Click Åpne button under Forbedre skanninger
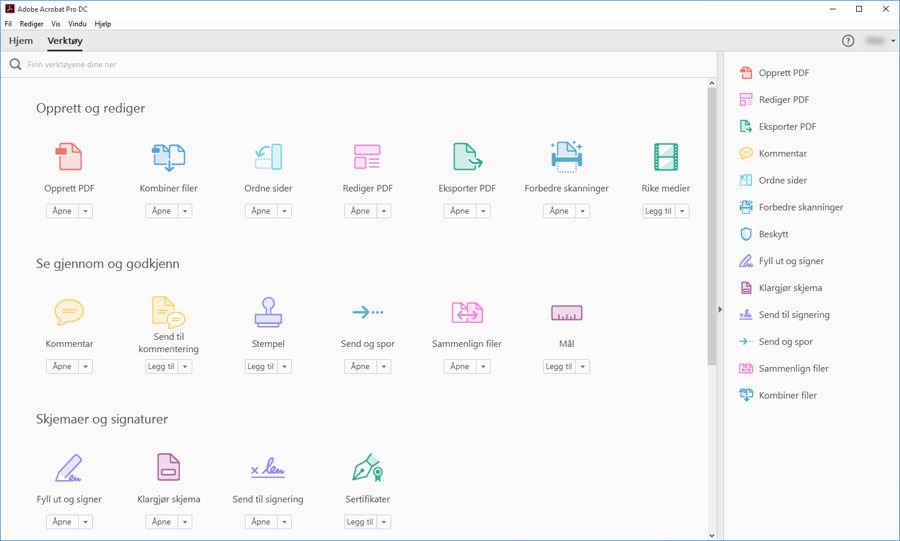 (x=559, y=211)
